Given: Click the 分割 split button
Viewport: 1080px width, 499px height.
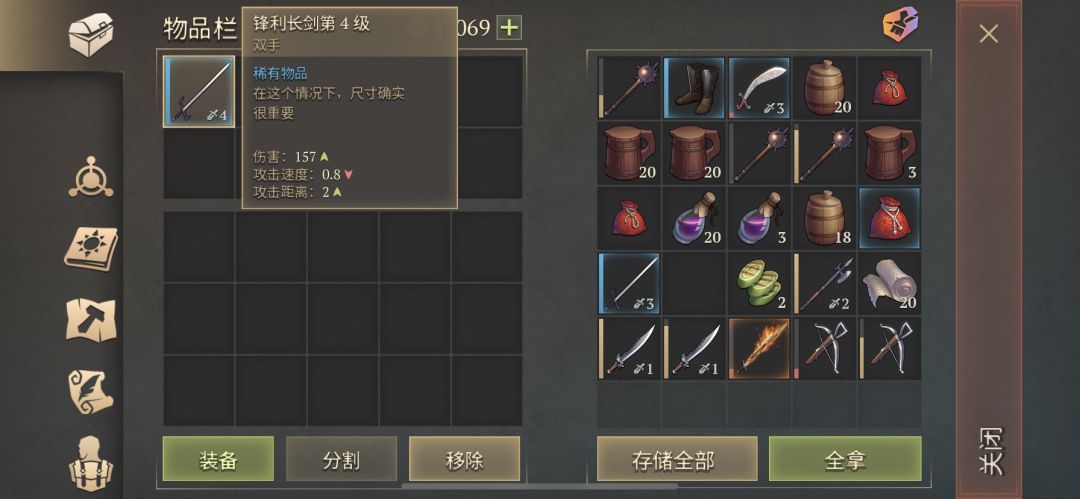Looking at the screenshot, I should (342, 459).
